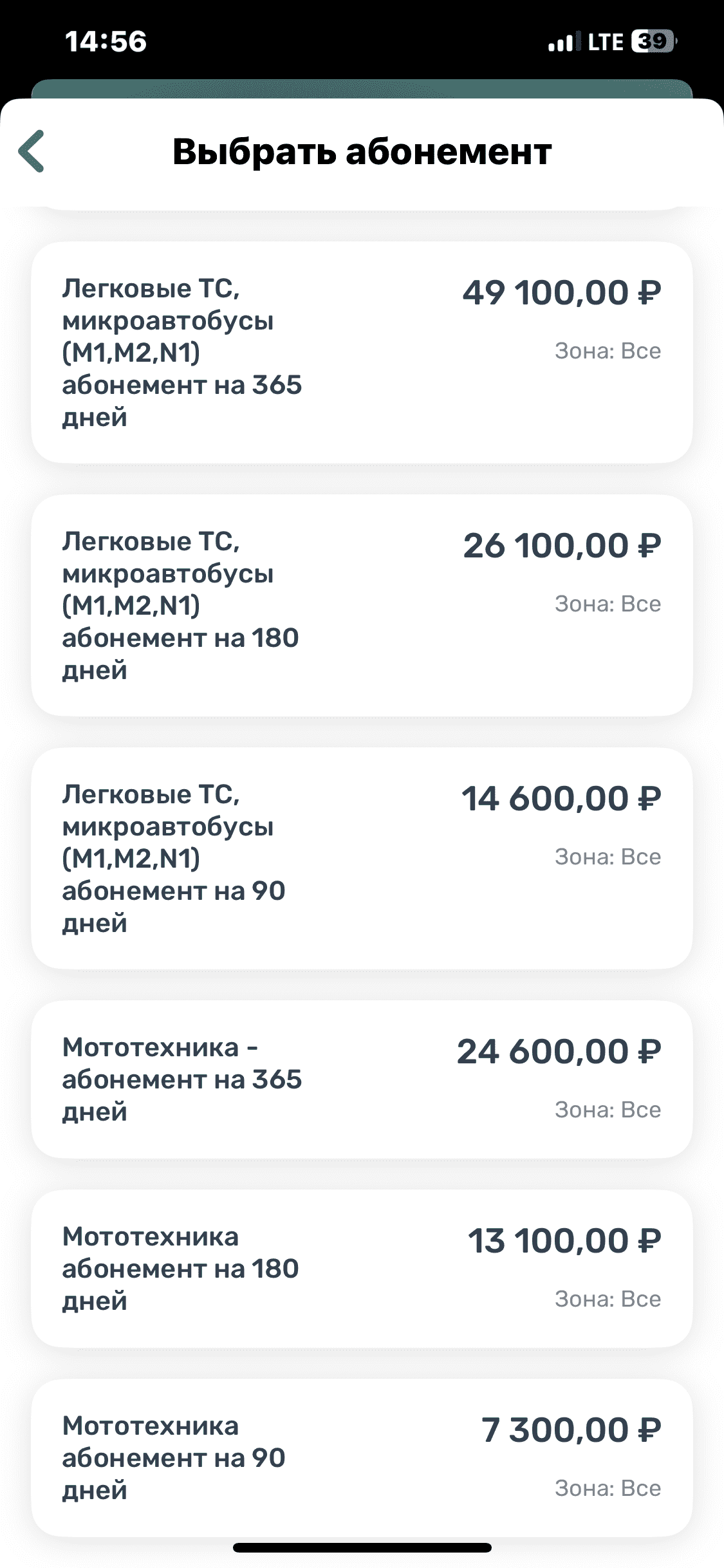Choose the Мототехника 180-day subscription

(361, 1269)
